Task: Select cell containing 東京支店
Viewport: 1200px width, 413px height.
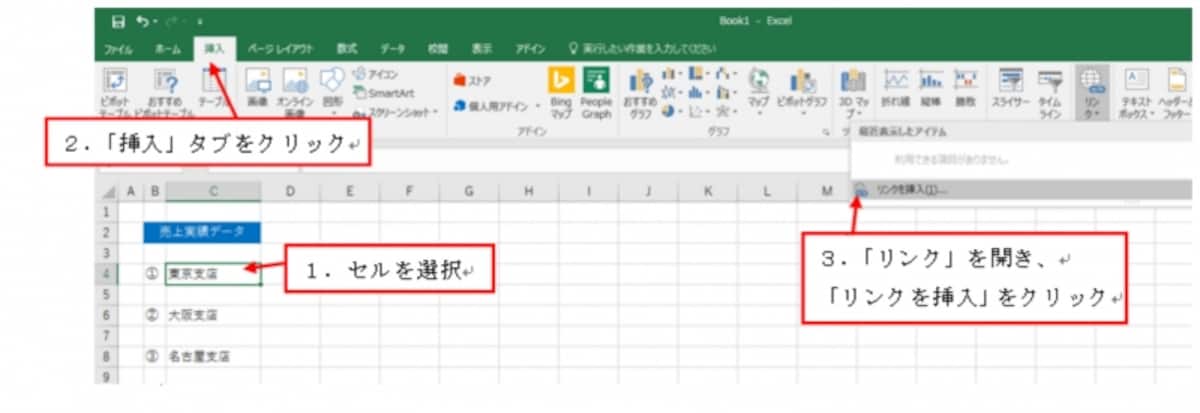Action: (214, 272)
